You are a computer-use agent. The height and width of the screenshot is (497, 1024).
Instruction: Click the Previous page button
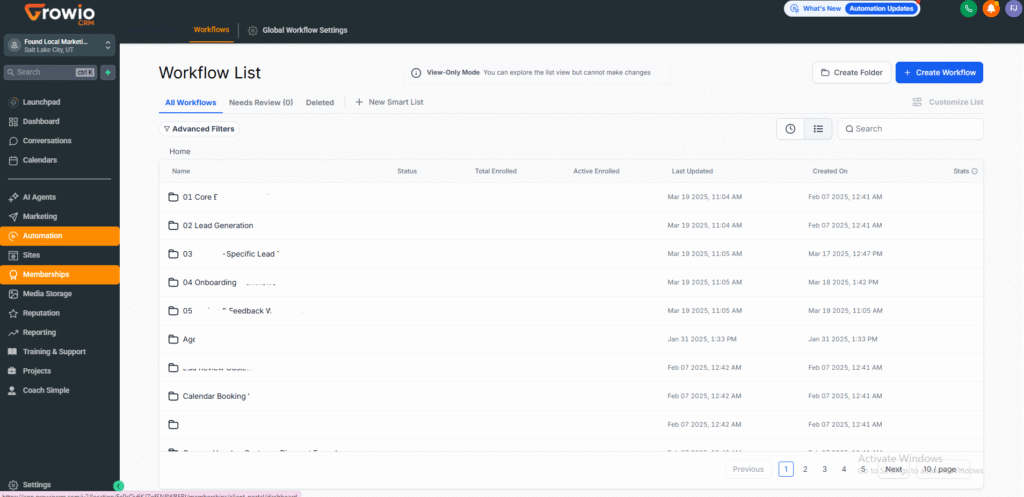click(748, 469)
